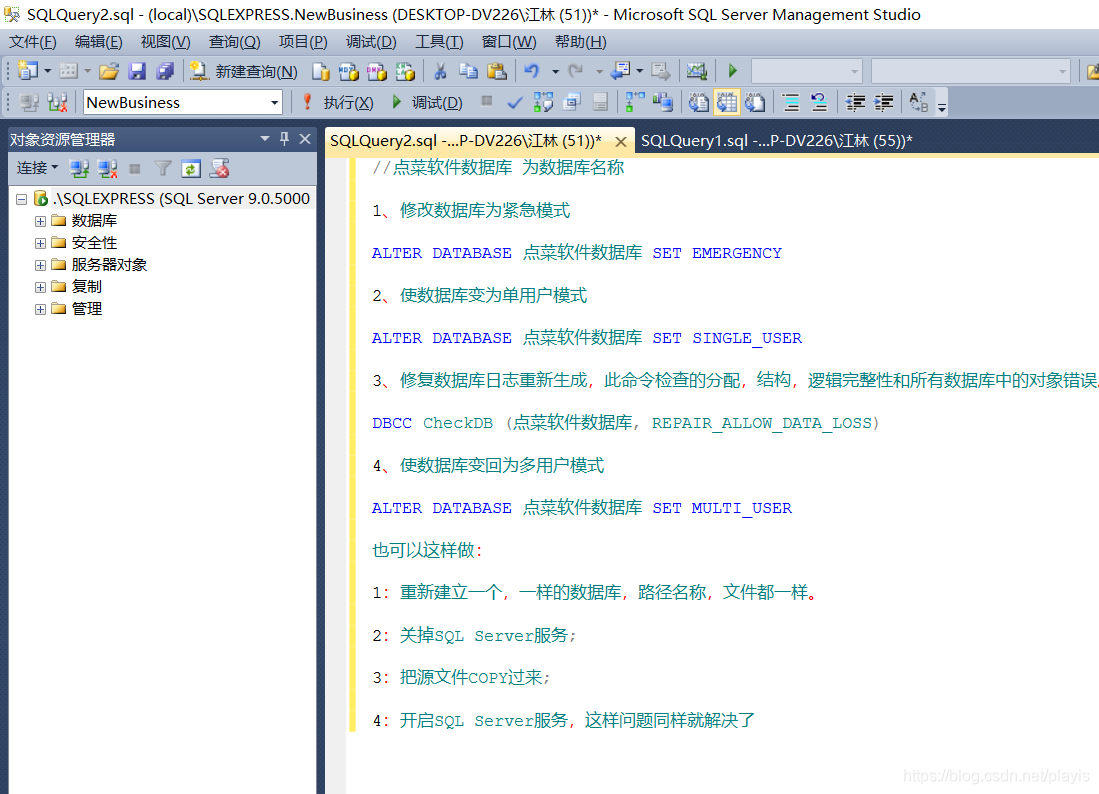Open the 调试(D) menu in menu bar
Screen dimensions: 1099x794
[371, 42]
